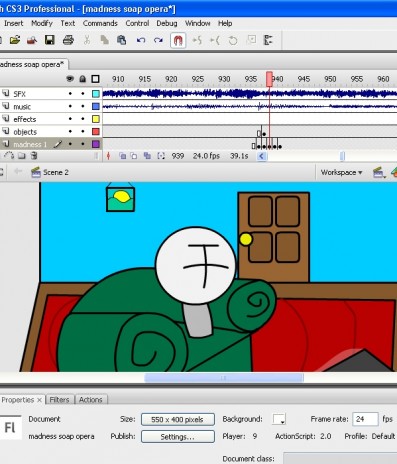
Task: Insert a layer folder icon
Action: coord(22,156)
